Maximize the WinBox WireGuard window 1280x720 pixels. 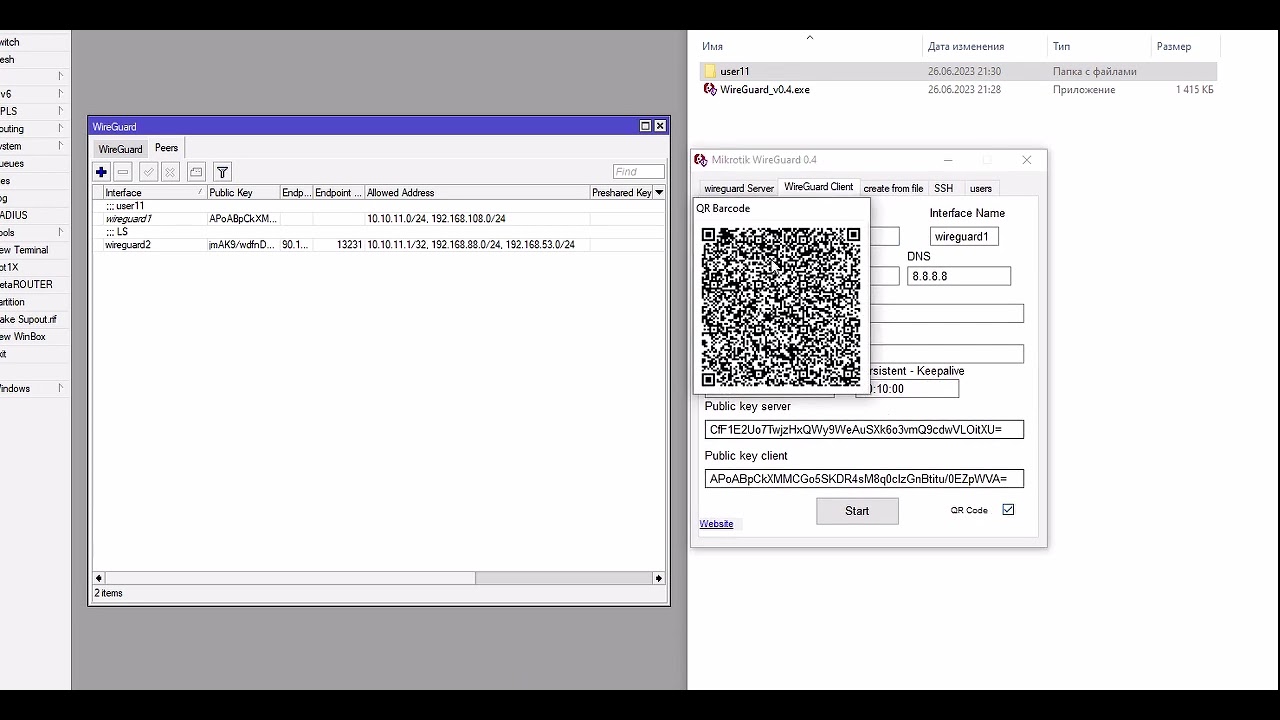645,126
